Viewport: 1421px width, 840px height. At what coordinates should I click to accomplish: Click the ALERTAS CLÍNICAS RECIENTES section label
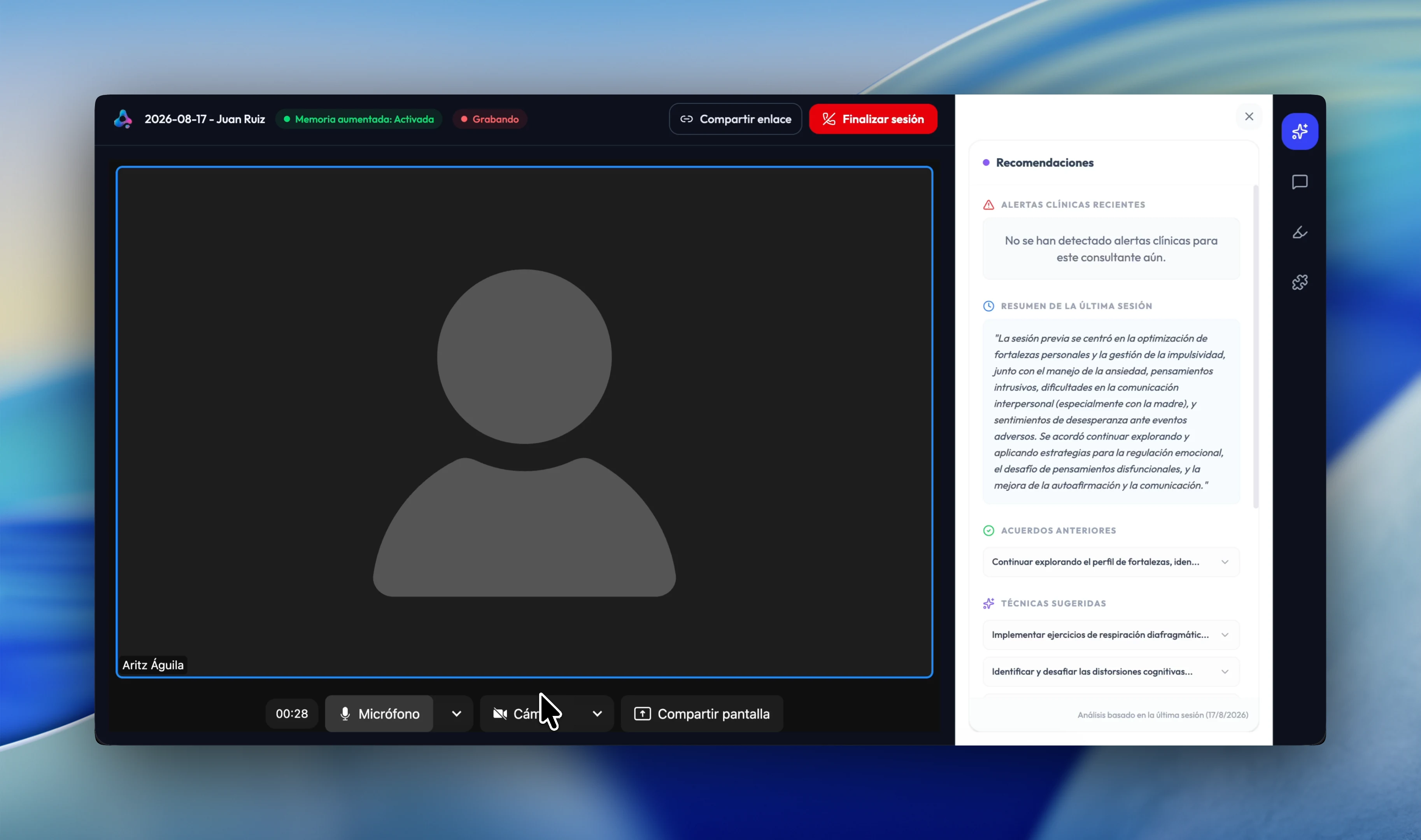point(1073,205)
